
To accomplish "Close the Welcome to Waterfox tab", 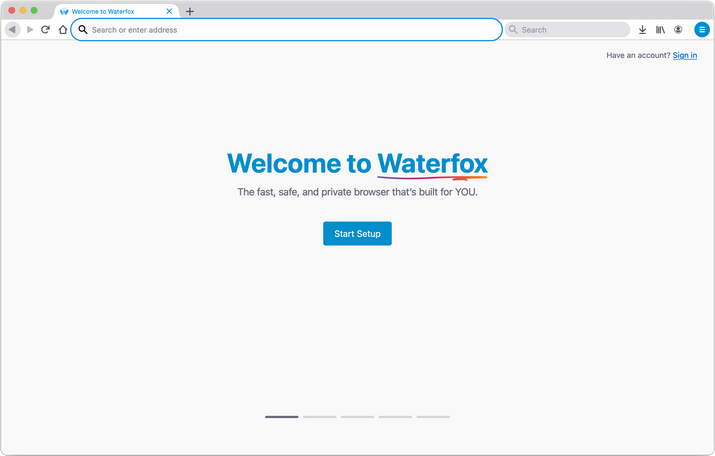I will pos(169,11).
